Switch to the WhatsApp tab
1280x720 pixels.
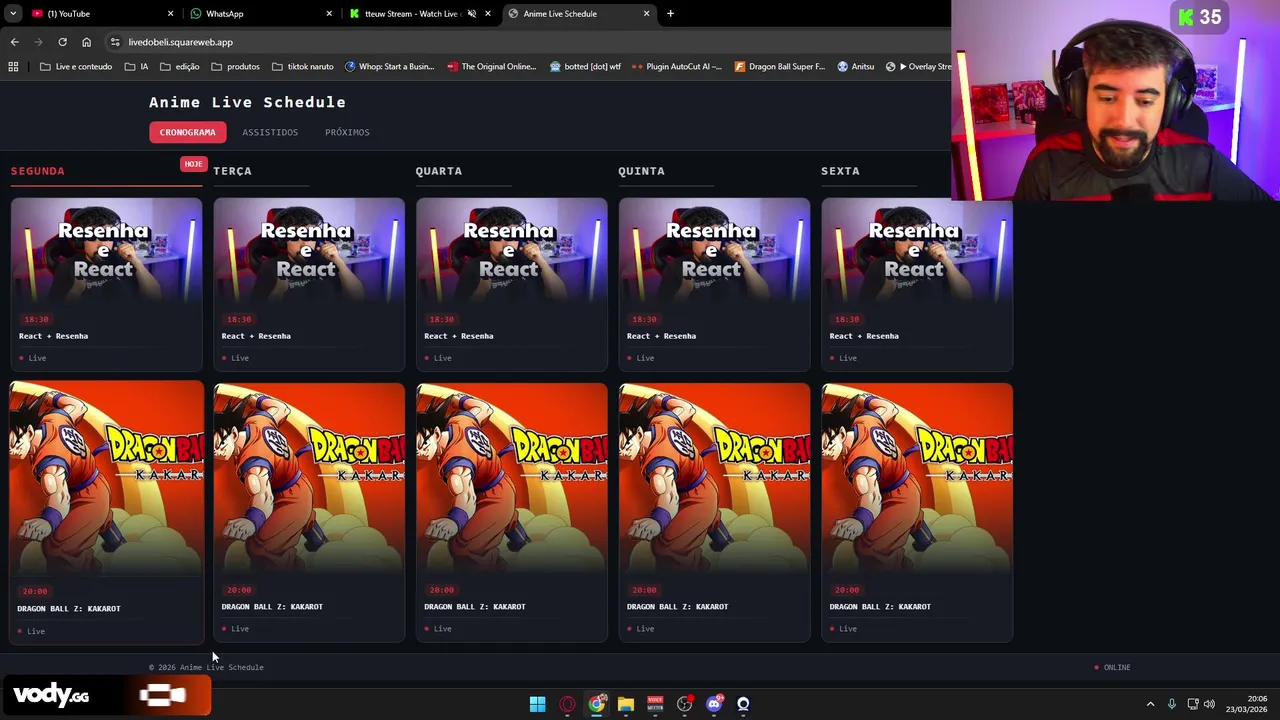tap(262, 14)
